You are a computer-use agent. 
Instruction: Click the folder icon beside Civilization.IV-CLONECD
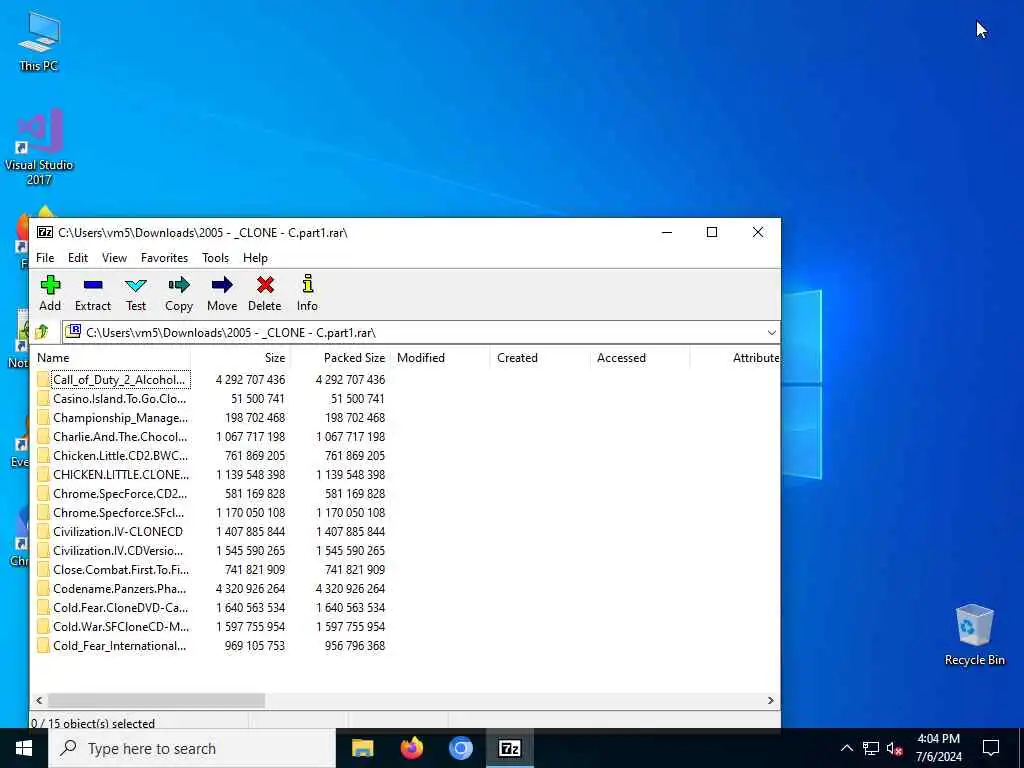[43, 532]
